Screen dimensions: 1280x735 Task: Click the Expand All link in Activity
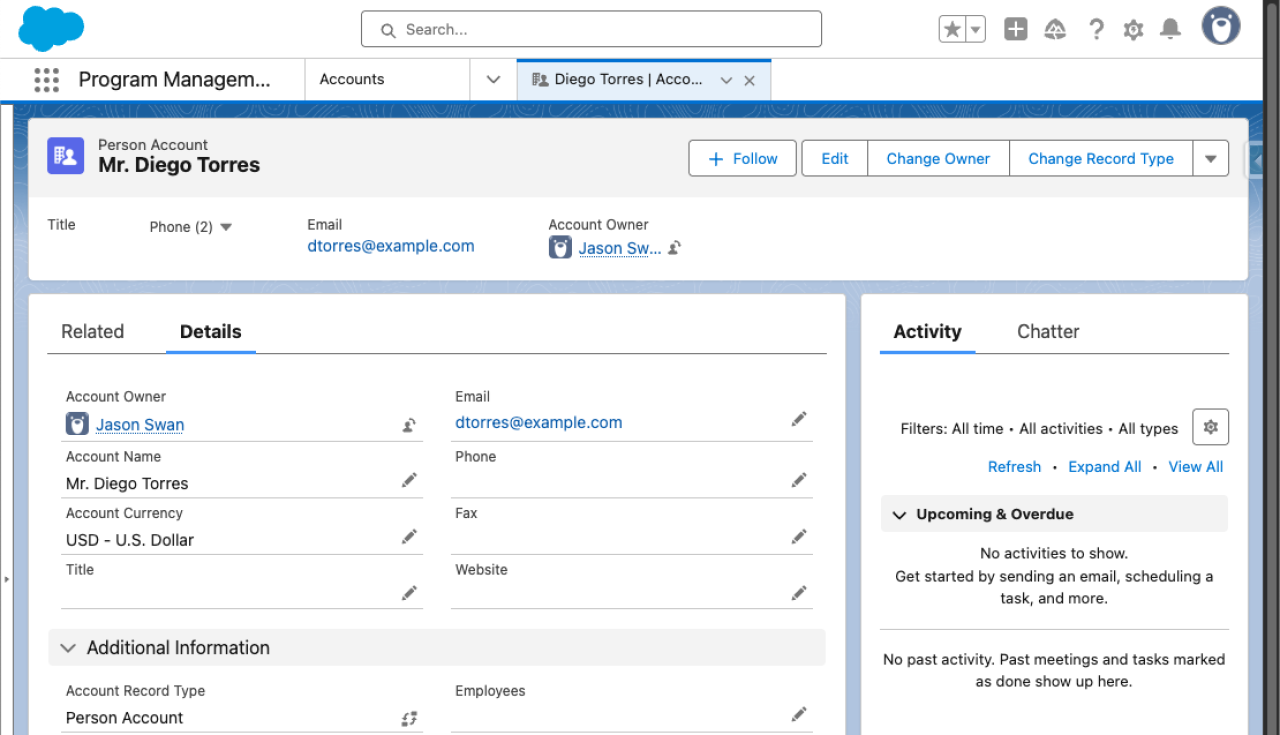coord(1104,466)
